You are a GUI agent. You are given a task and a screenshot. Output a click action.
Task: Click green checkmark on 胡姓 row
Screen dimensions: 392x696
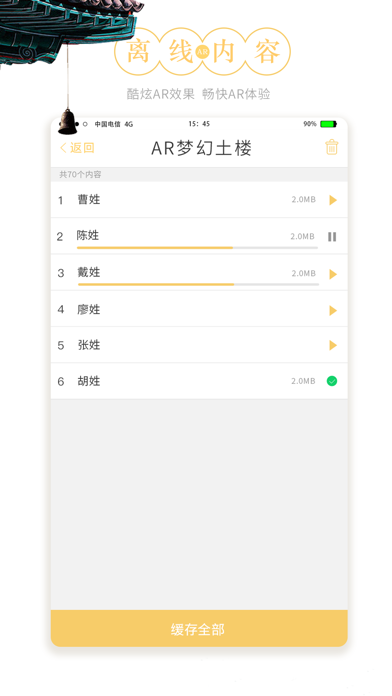coord(332,381)
